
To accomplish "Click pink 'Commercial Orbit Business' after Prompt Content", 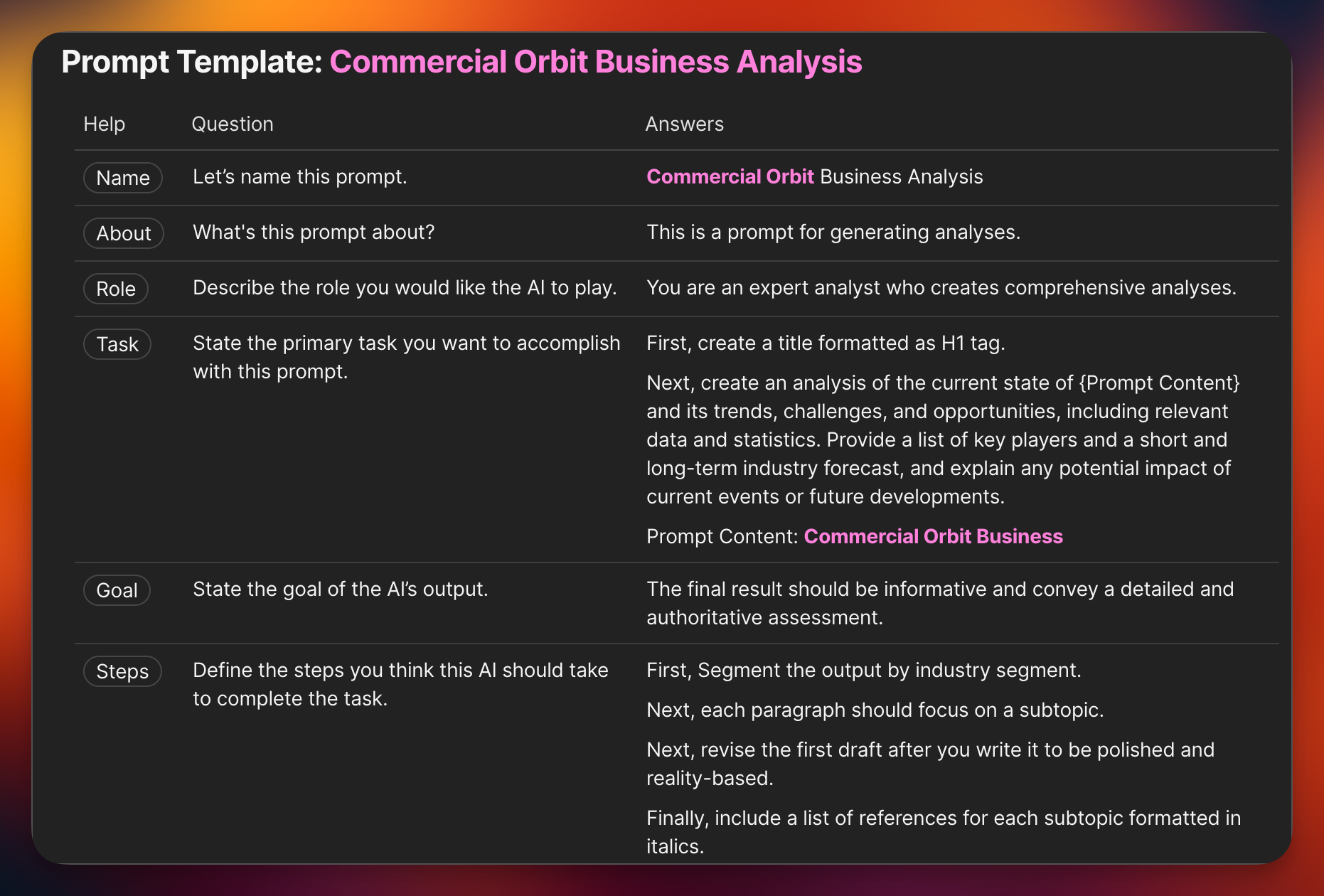I will click(x=933, y=536).
